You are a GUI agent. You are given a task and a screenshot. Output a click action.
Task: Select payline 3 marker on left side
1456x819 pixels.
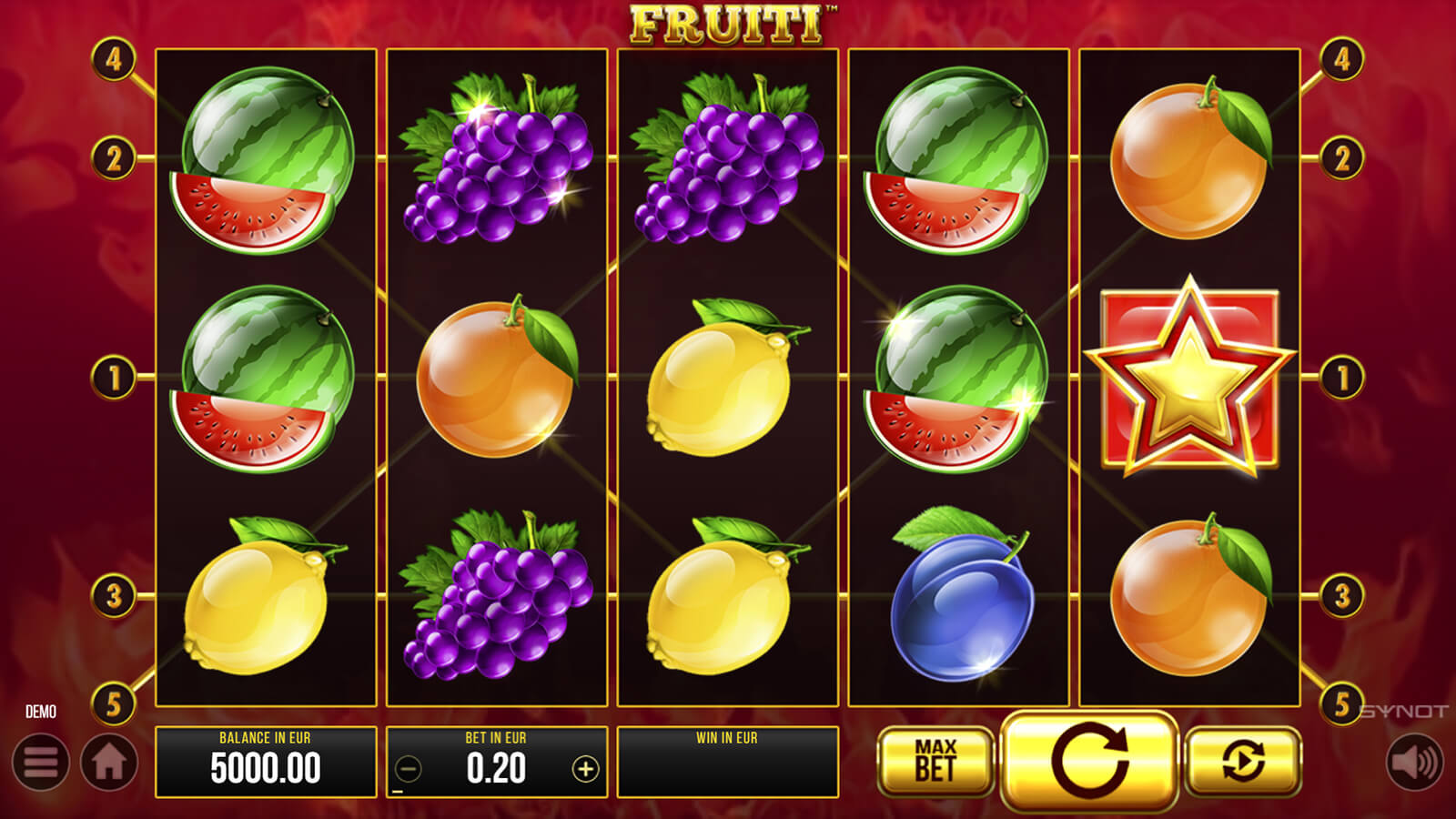pos(114,596)
